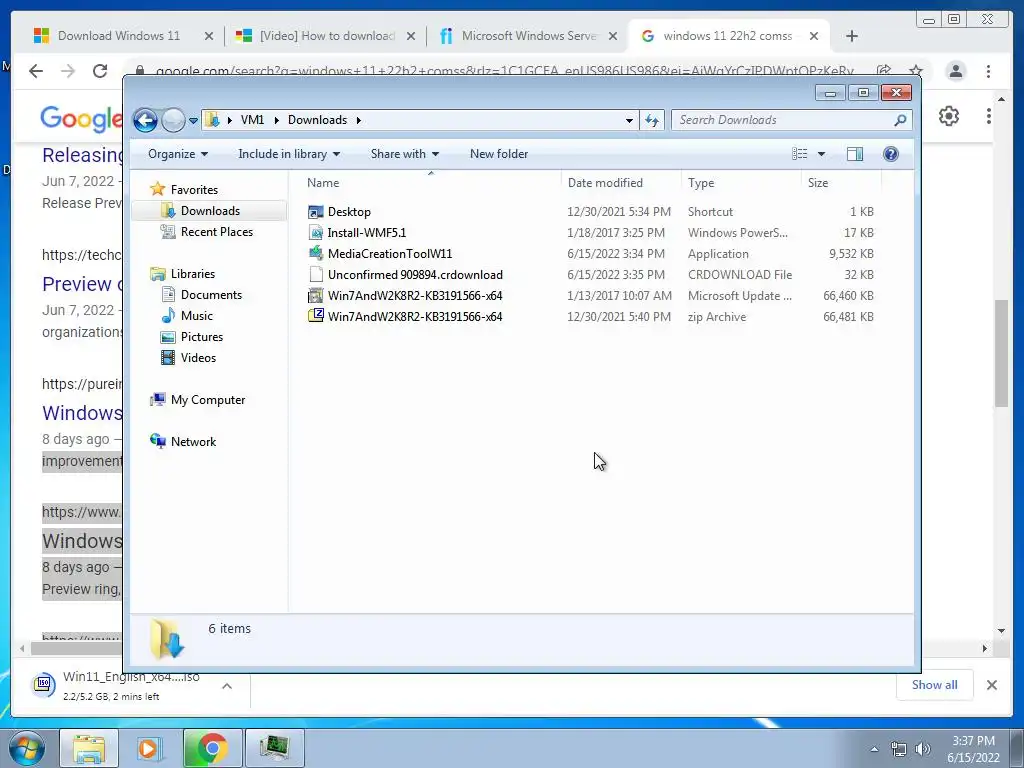Click the volume speaker tray icon
The width and height of the screenshot is (1024, 768).
[x=923, y=749]
